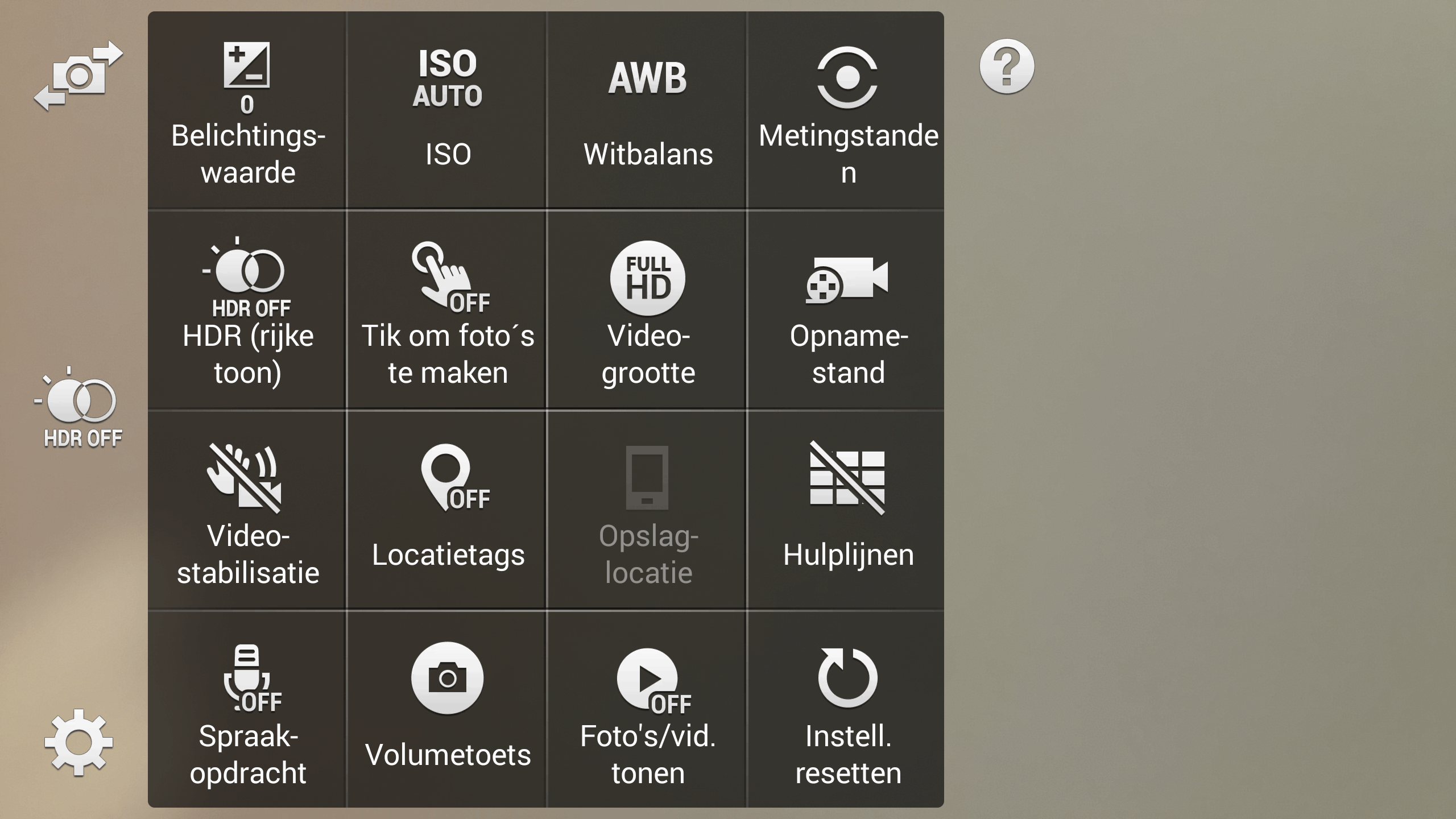Toggle HDR (rijke toon) tile
This screenshot has width=1456, height=819.
(x=247, y=311)
